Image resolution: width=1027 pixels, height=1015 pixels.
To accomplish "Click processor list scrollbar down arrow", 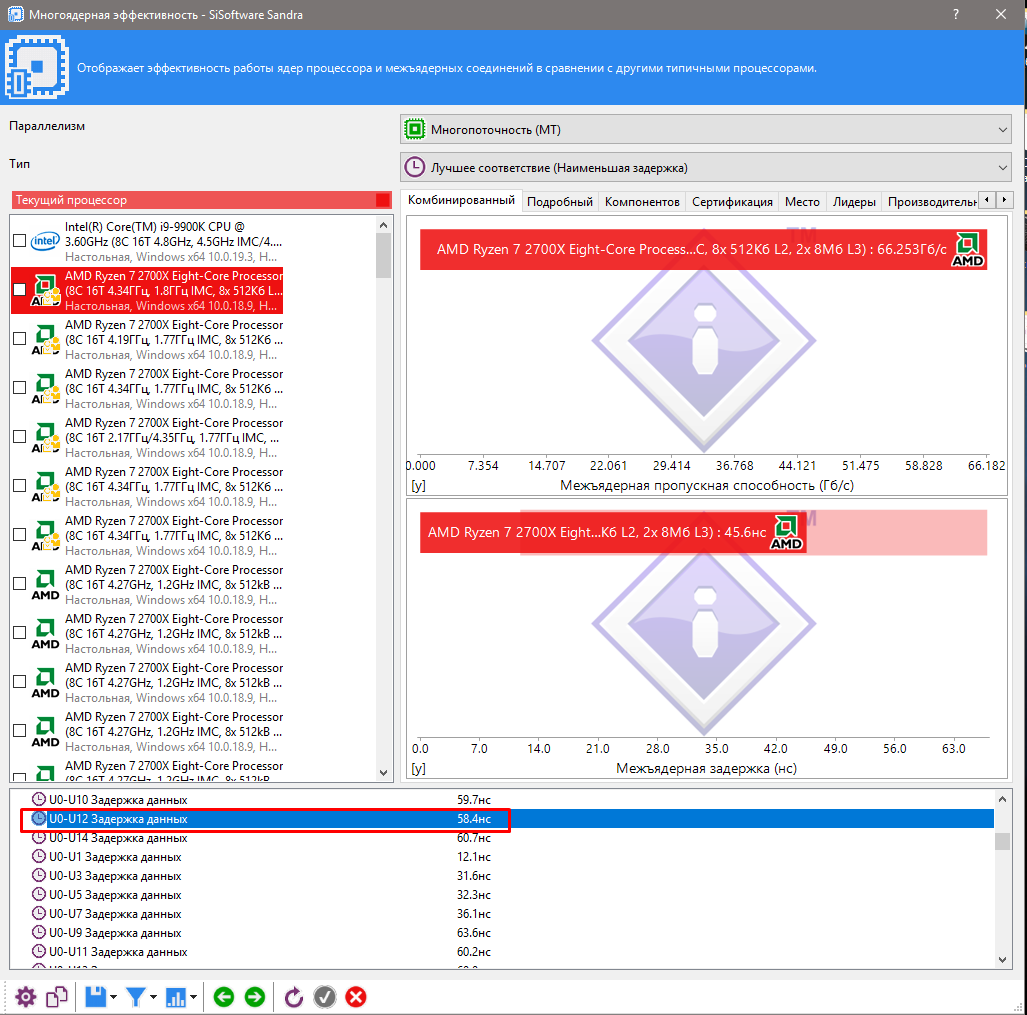I will (384, 773).
